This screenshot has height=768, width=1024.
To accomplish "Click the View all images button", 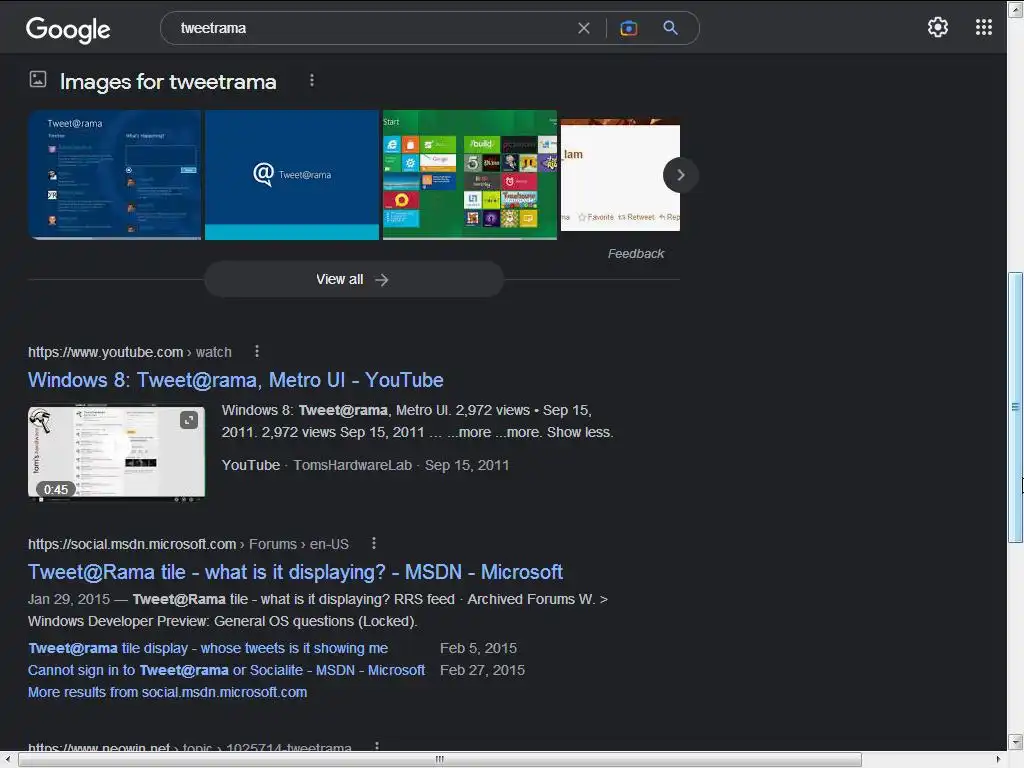I will (x=354, y=280).
